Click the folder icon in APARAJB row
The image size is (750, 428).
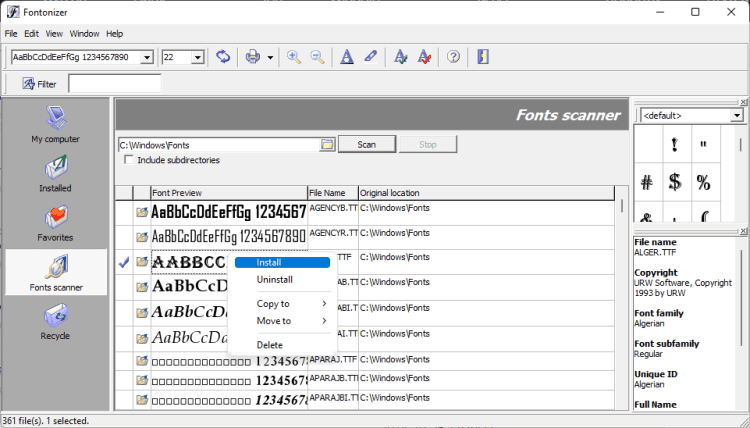pos(142,380)
